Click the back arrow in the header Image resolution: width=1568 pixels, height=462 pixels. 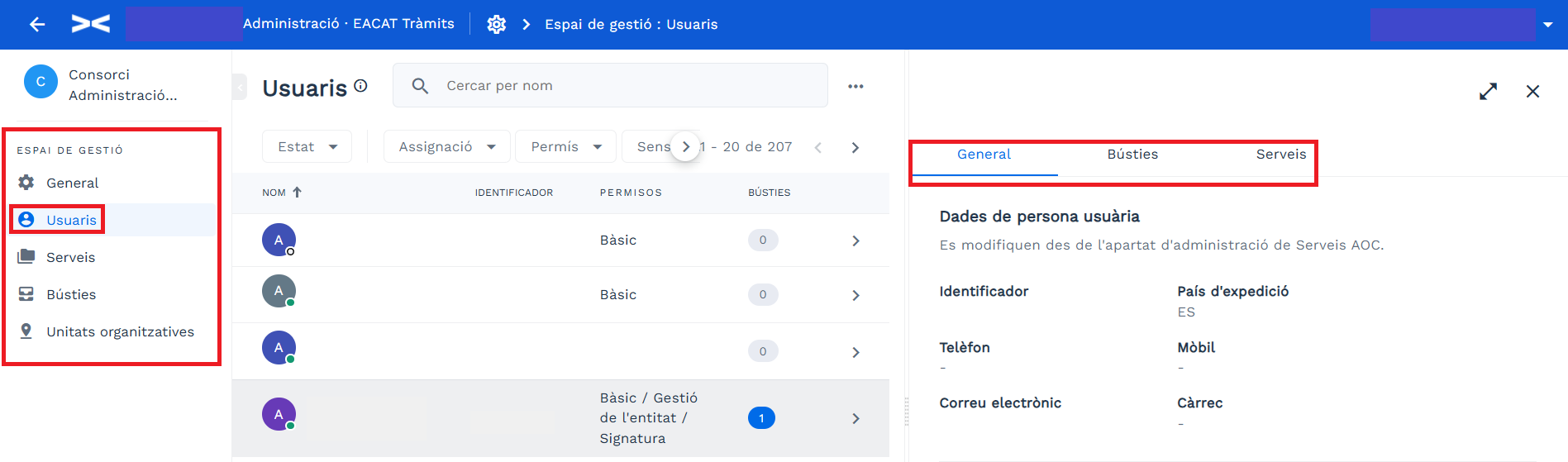37,24
